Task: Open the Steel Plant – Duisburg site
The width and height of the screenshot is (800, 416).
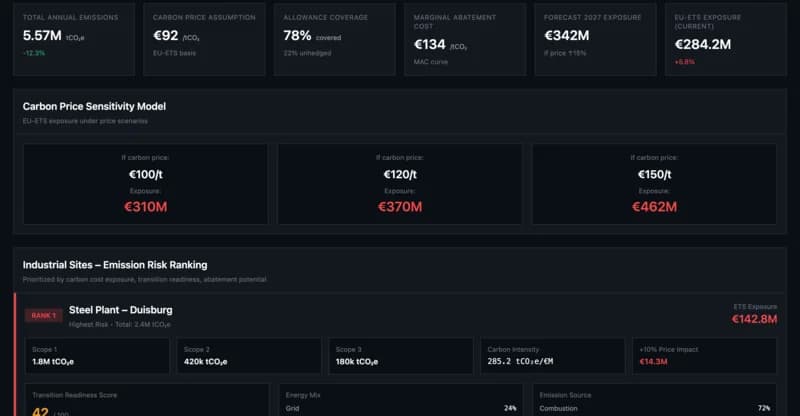Action: [x=120, y=310]
